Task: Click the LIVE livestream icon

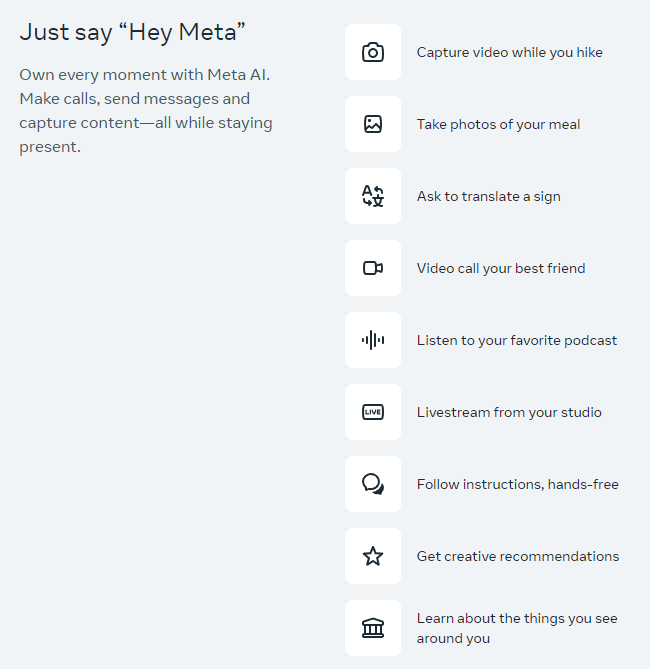Action: (373, 412)
